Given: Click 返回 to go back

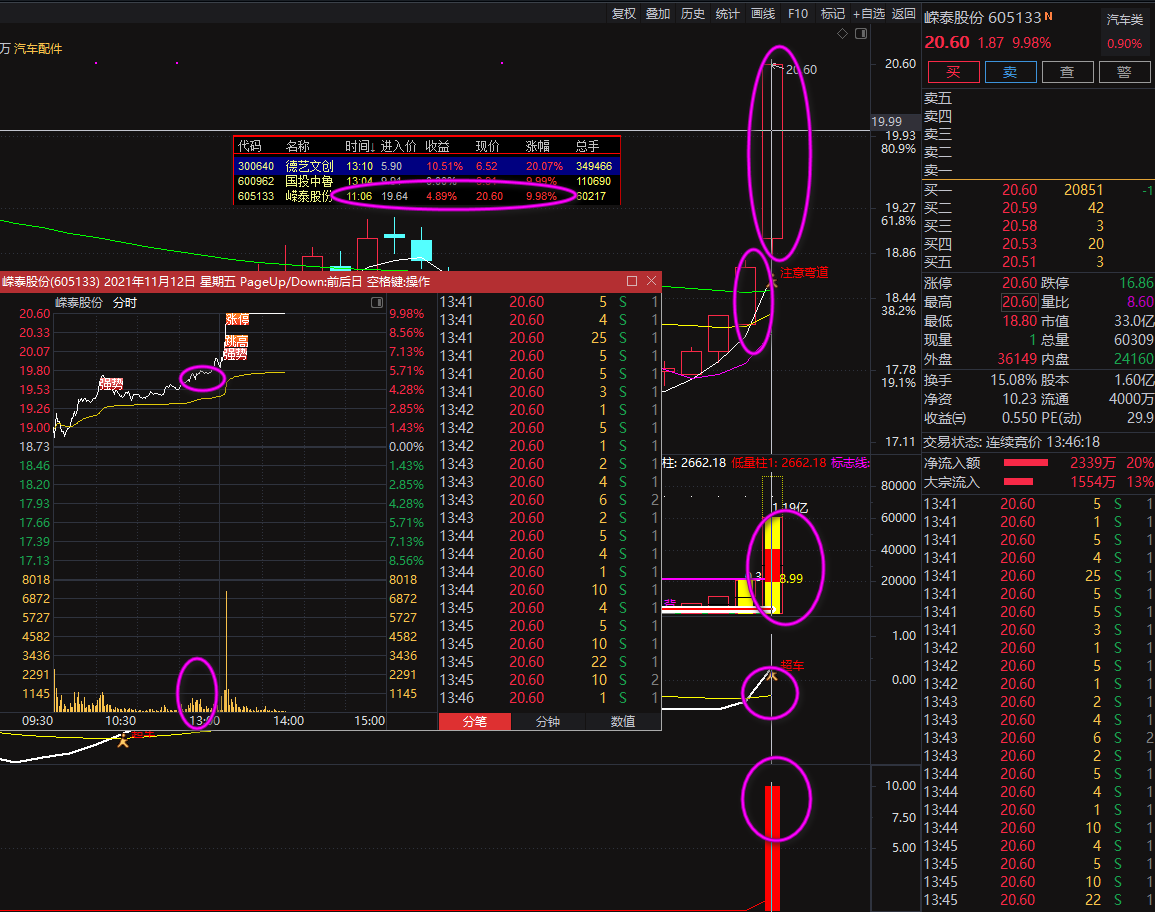Looking at the screenshot, I should tap(903, 13).
